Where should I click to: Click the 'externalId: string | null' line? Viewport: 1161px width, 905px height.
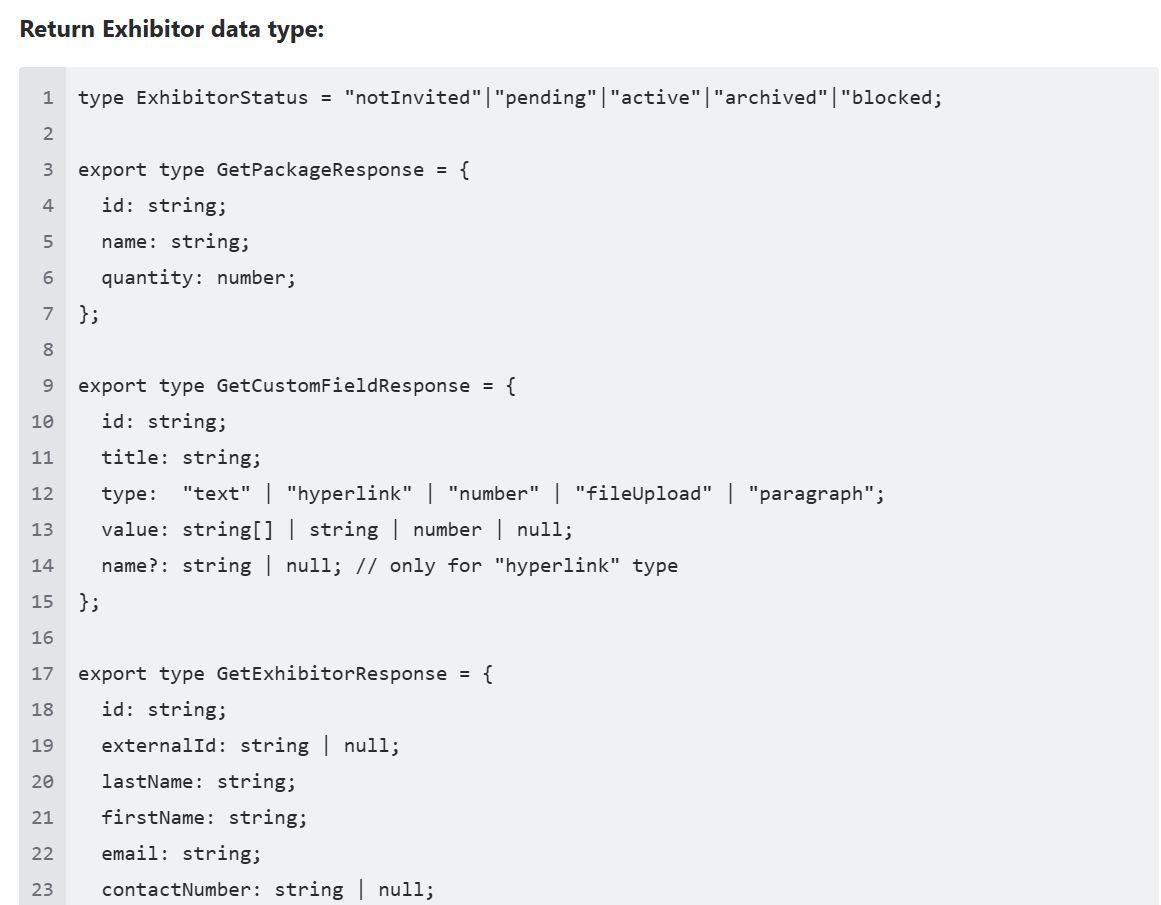coord(250,746)
